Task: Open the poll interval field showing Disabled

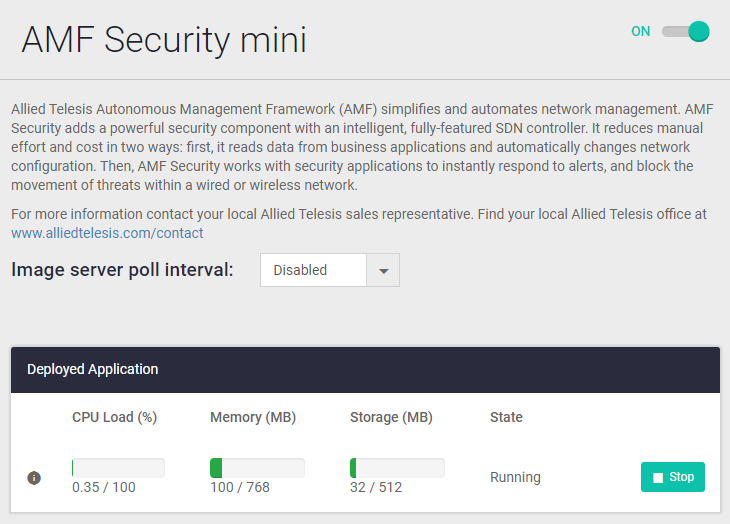Action: 313,270
